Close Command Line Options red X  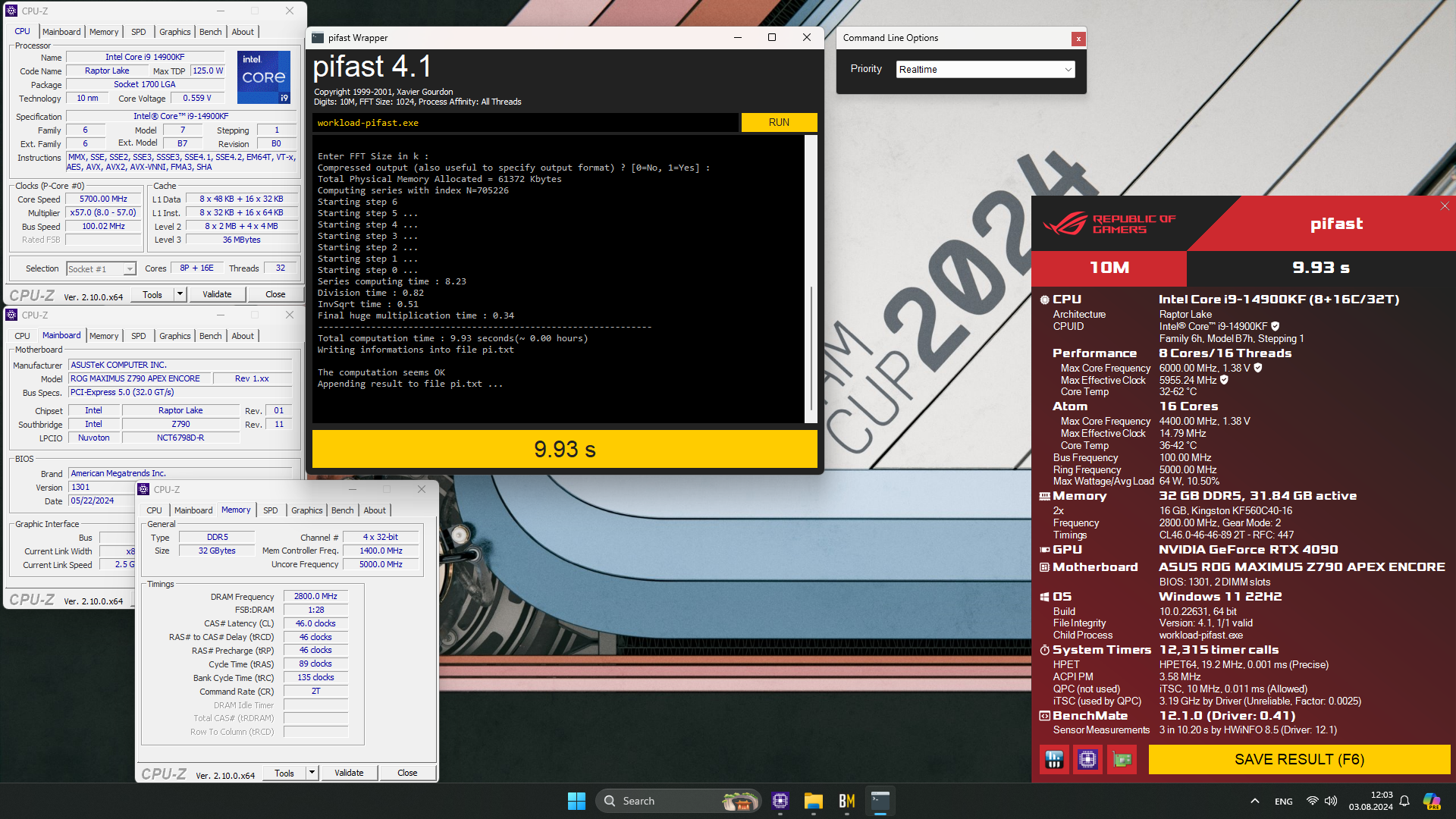(1078, 39)
